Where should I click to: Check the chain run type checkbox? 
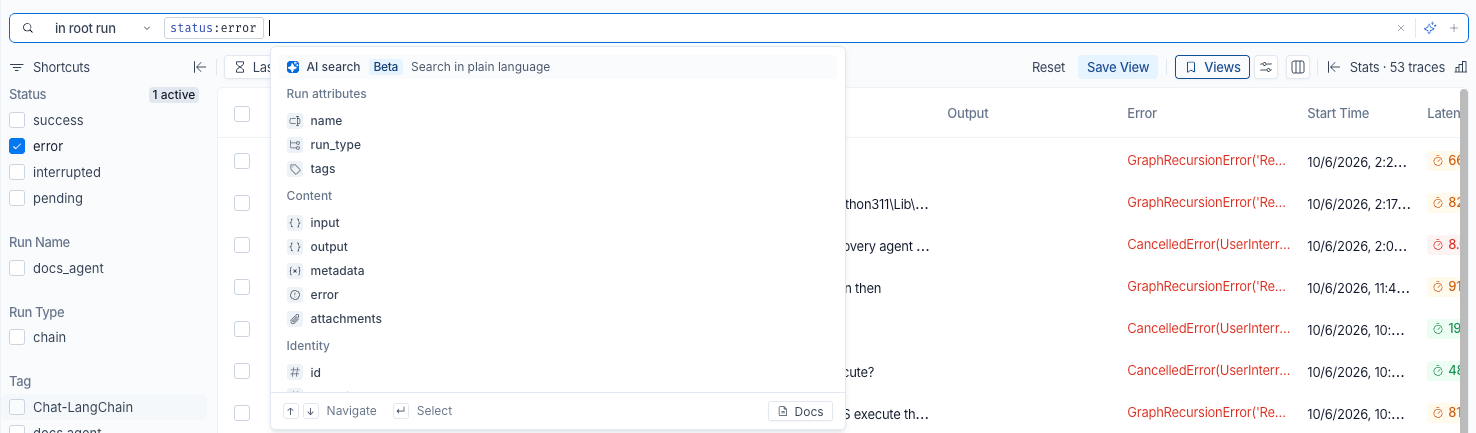(x=17, y=337)
